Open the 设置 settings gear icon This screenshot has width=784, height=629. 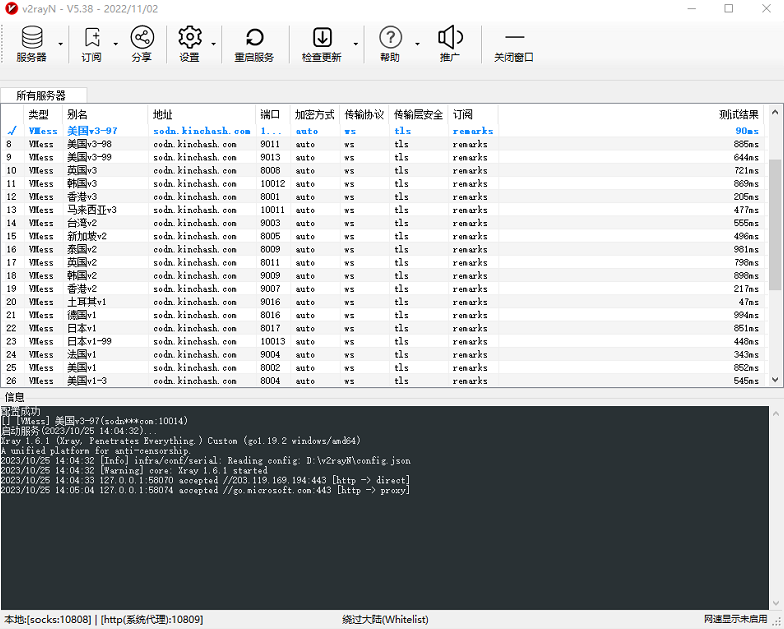pyautogui.click(x=190, y=44)
